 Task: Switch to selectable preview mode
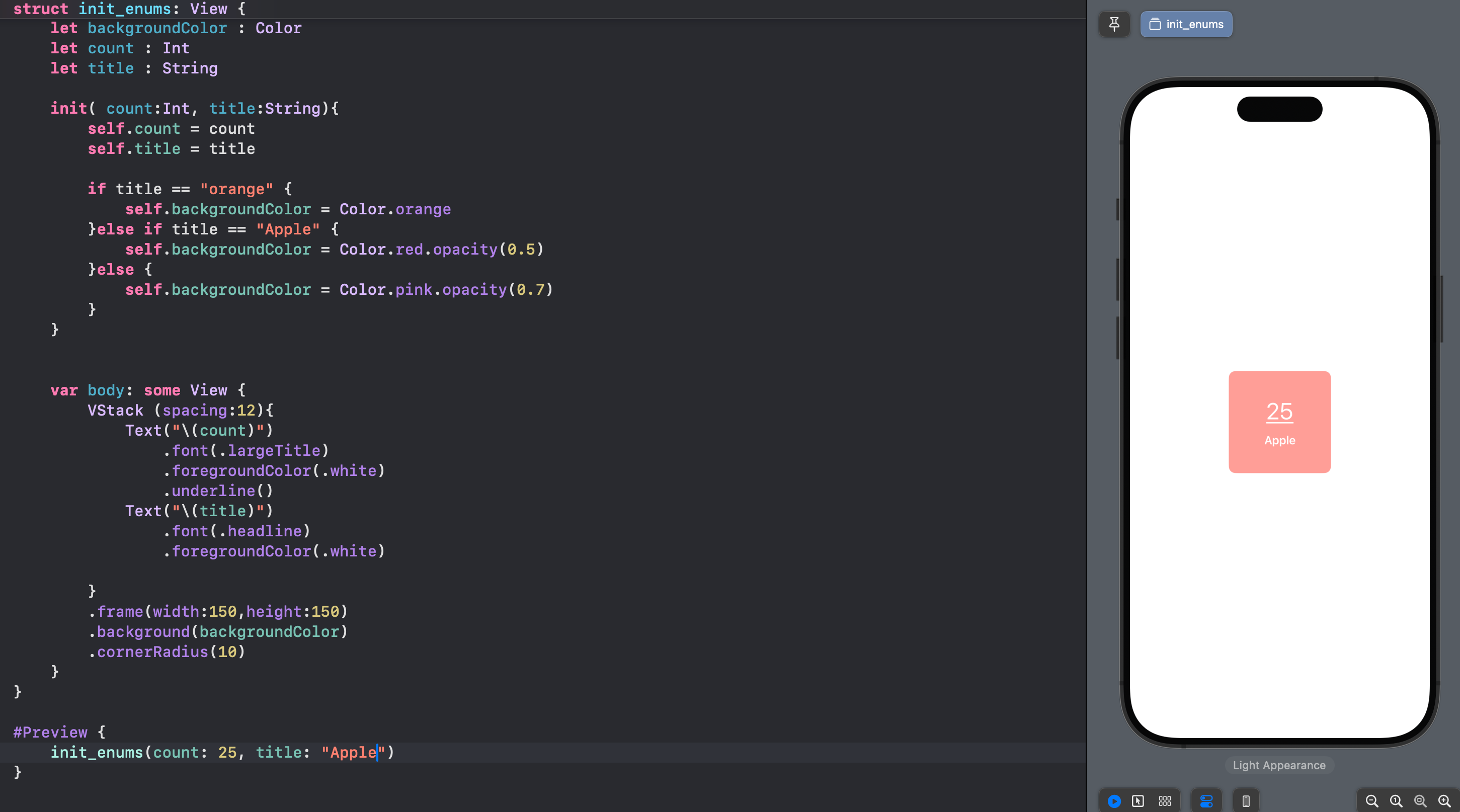click(1138, 800)
